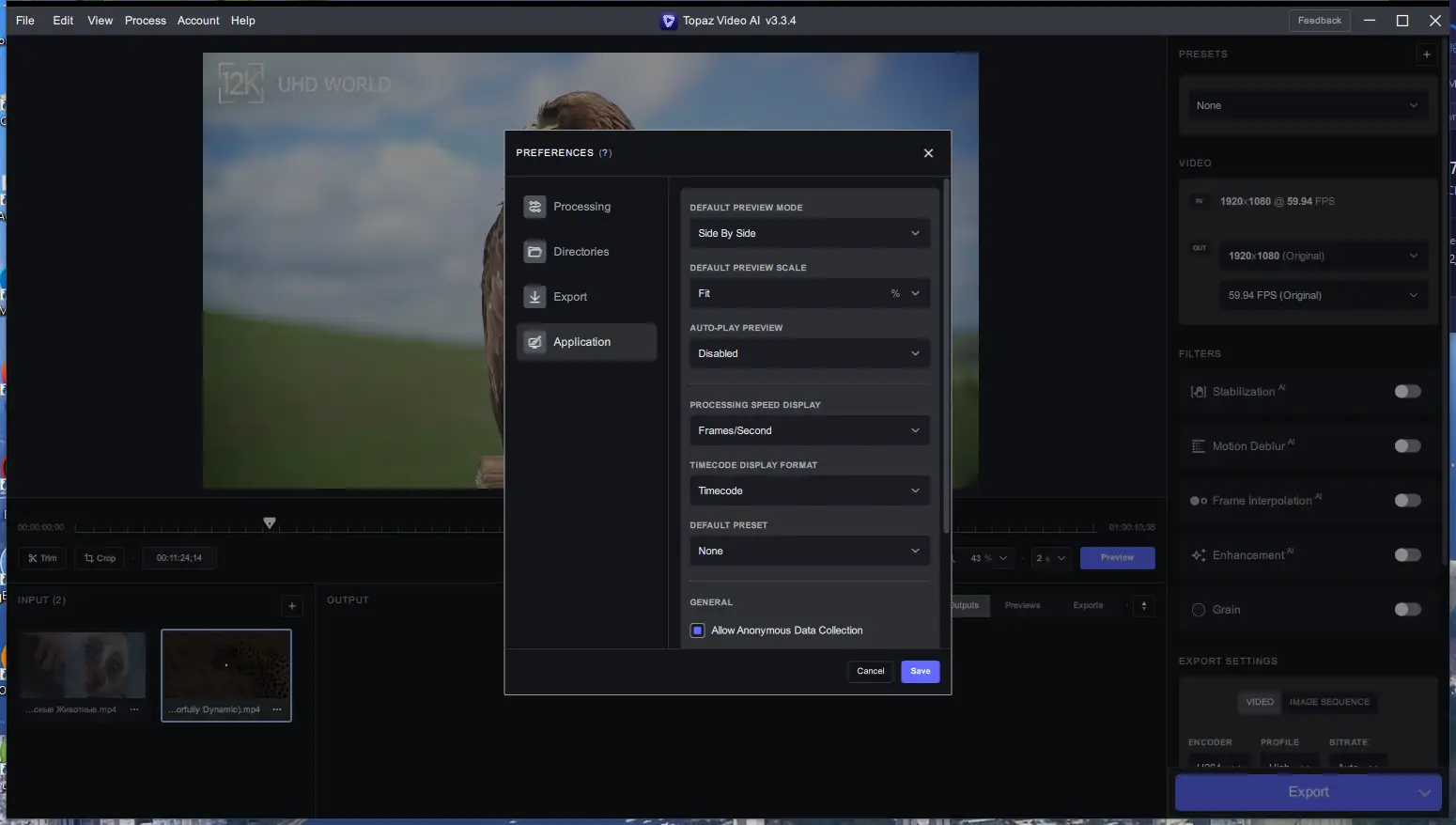
Task: Open Processing Speed Display dropdown
Action: point(810,430)
